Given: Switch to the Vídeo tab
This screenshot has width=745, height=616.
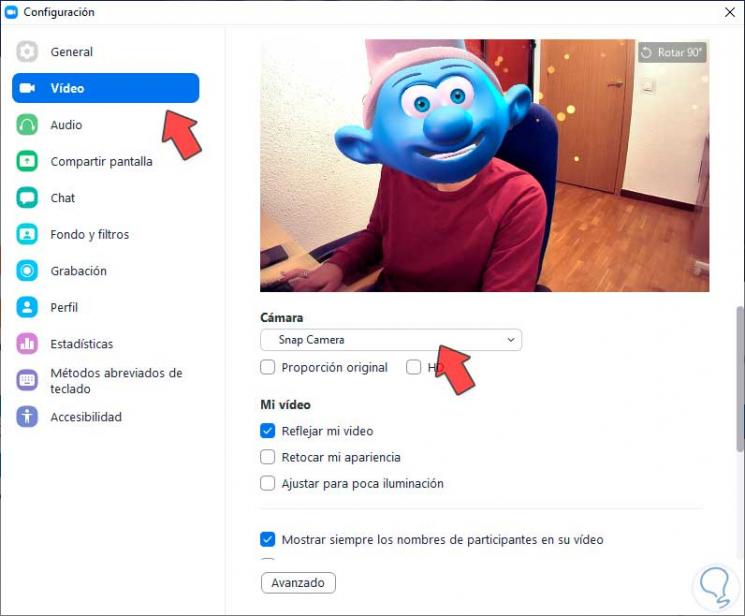Looking at the screenshot, I should 105,88.
